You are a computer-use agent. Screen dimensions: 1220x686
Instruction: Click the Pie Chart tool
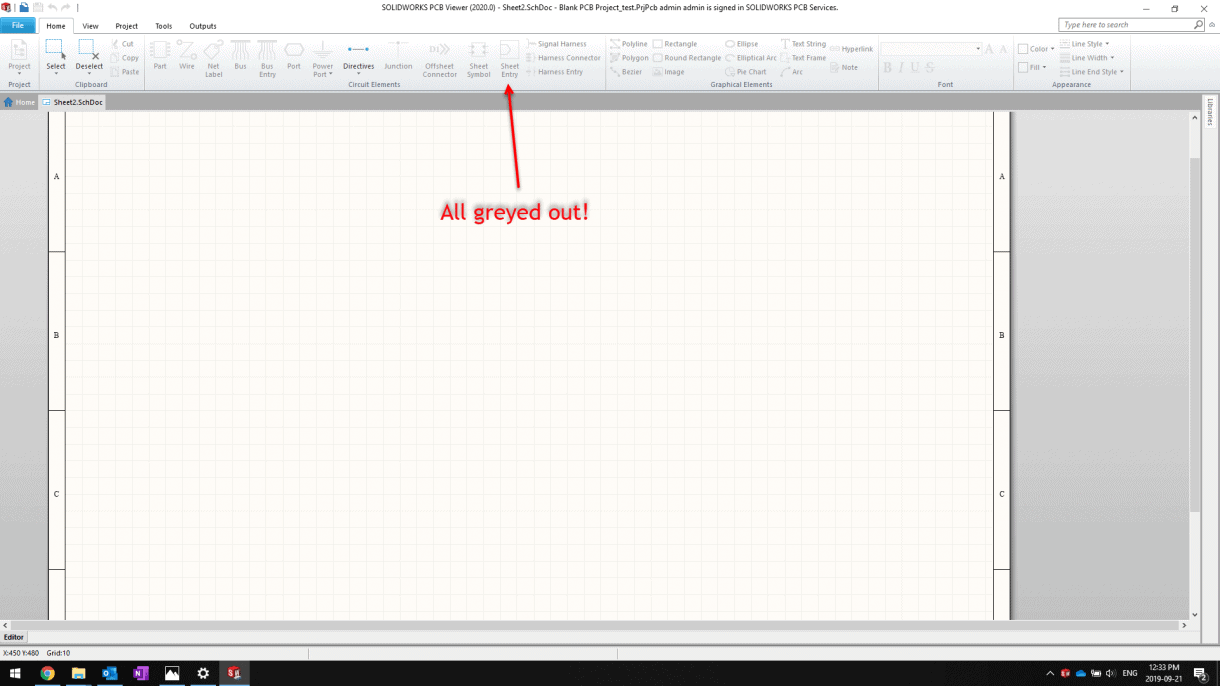(746, 72)
